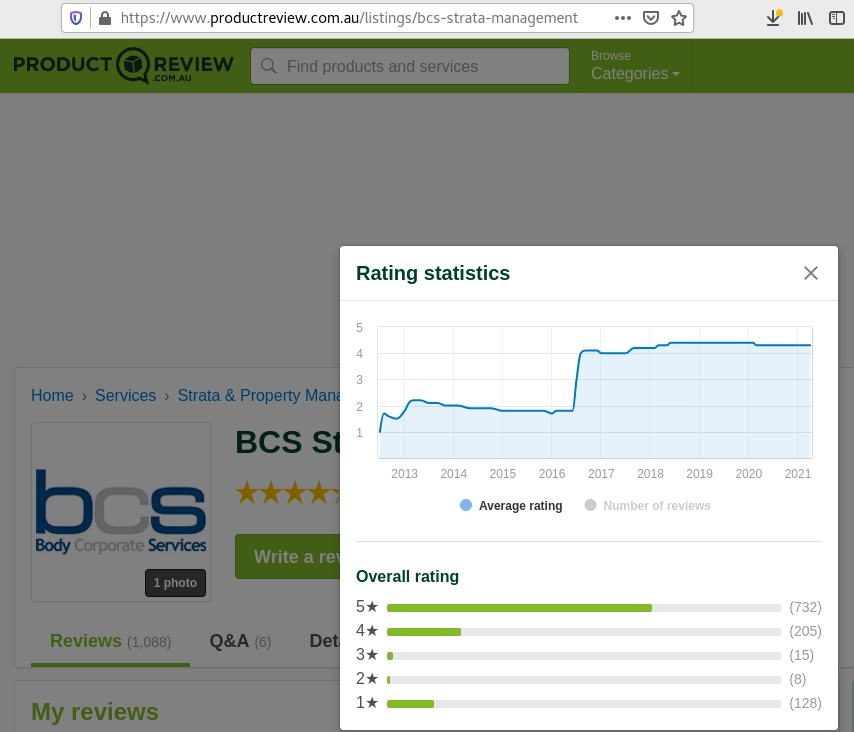Click the tracking protection shield icon
The height and width of the screenshot is (732, 854).
tap(76, 19)
